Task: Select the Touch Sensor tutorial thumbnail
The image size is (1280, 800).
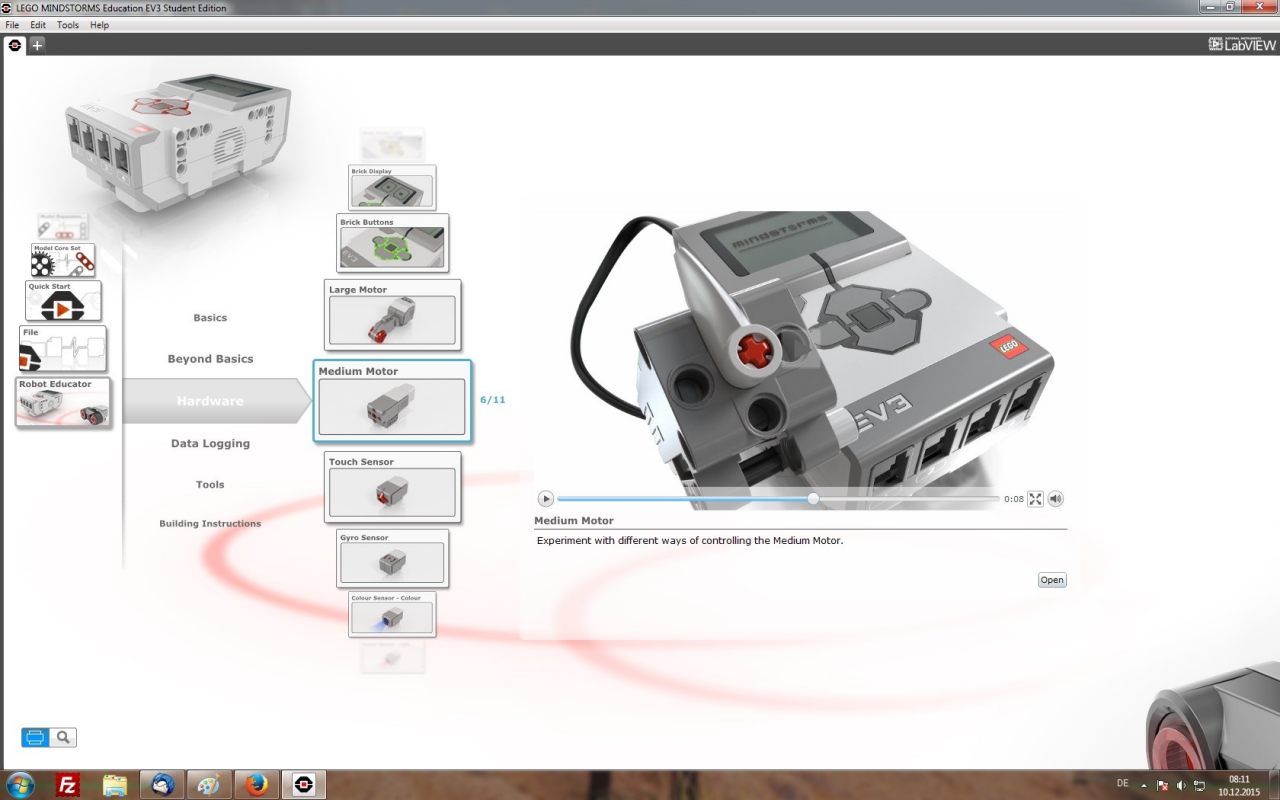Action: (x=392, y=487)
